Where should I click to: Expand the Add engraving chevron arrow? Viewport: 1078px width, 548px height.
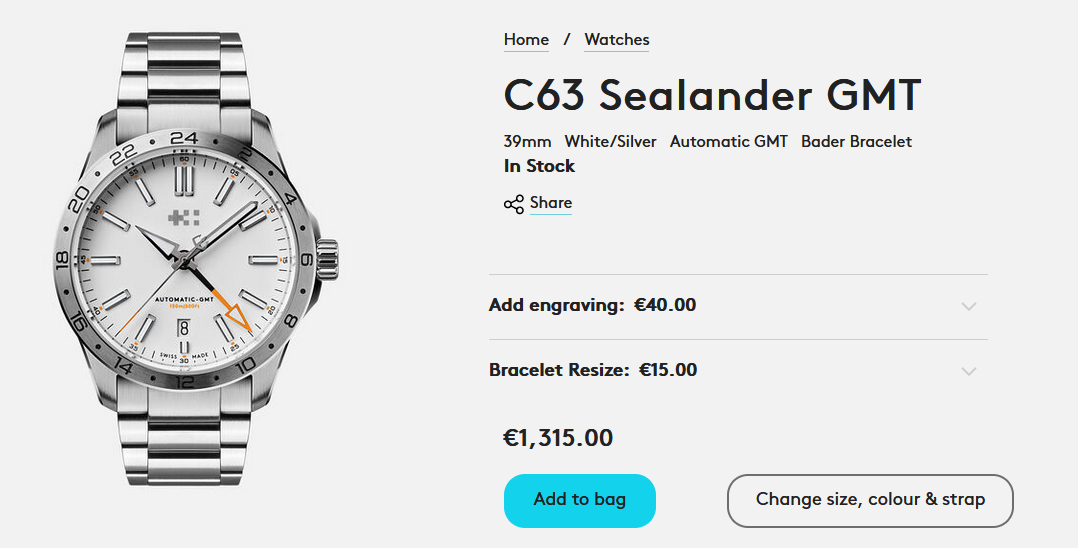point(968,306)
